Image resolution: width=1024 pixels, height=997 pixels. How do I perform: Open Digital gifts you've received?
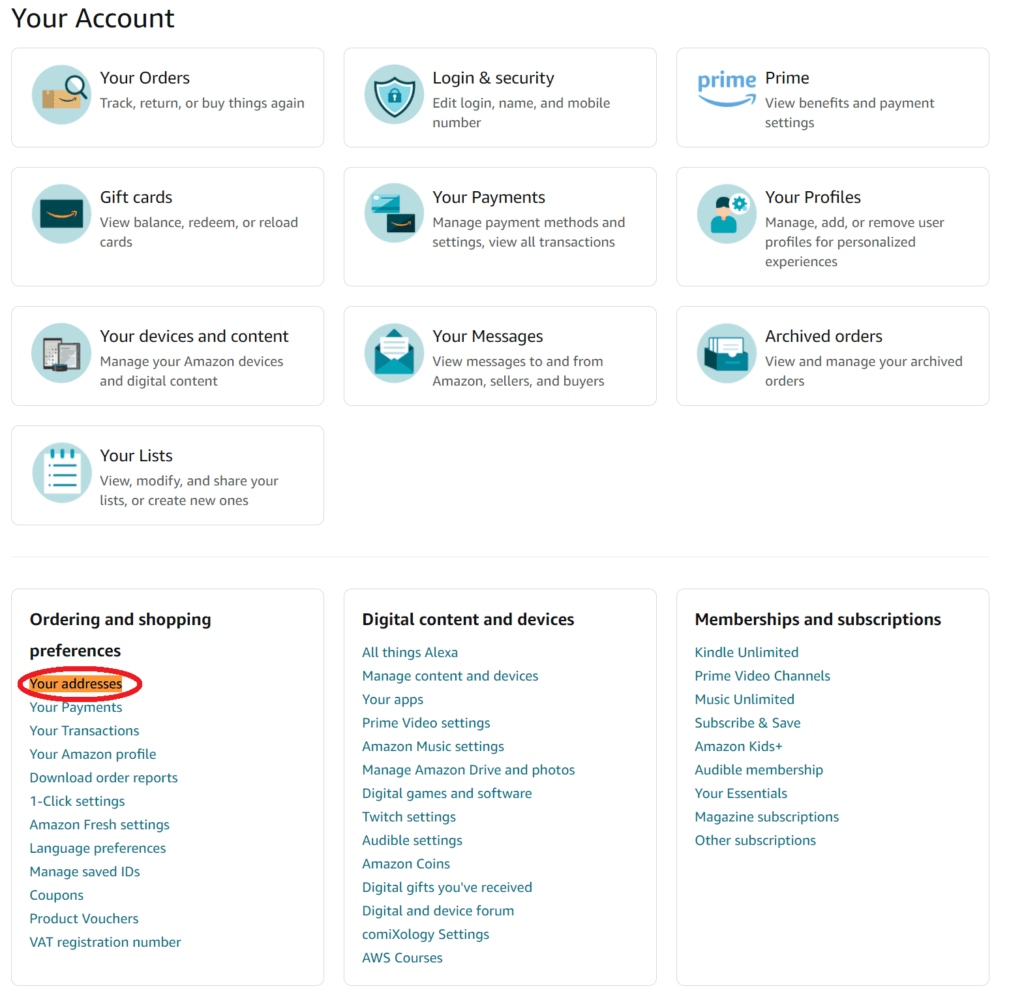[447, 887]
